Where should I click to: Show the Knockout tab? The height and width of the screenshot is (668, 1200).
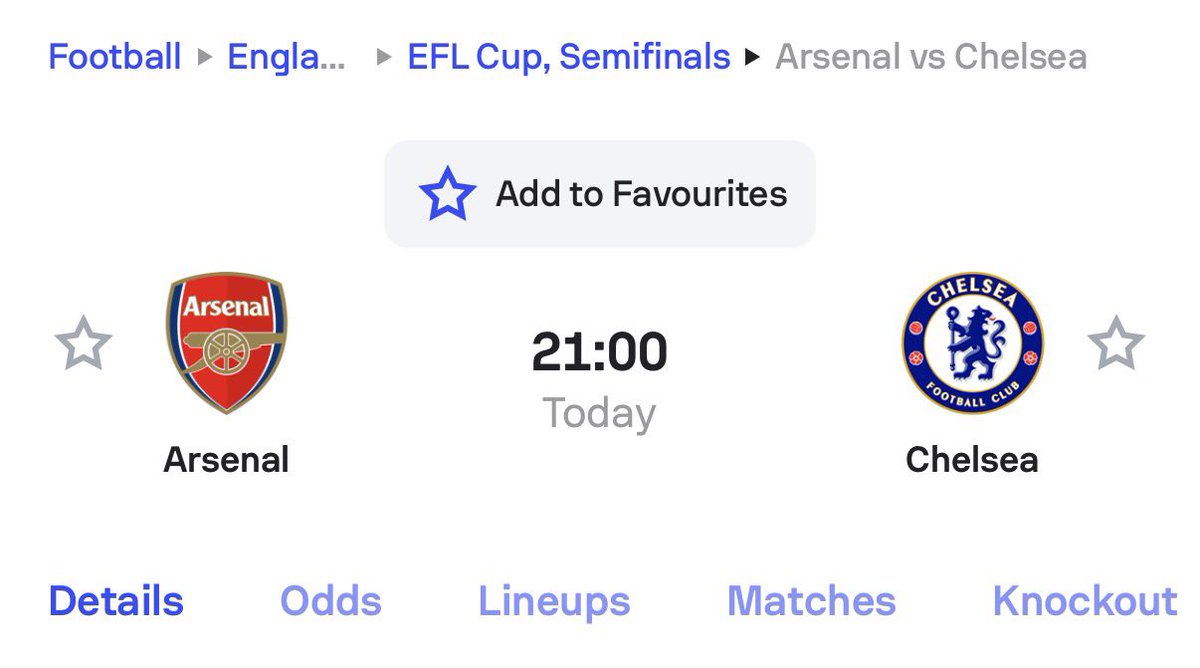coord(1085,601)
